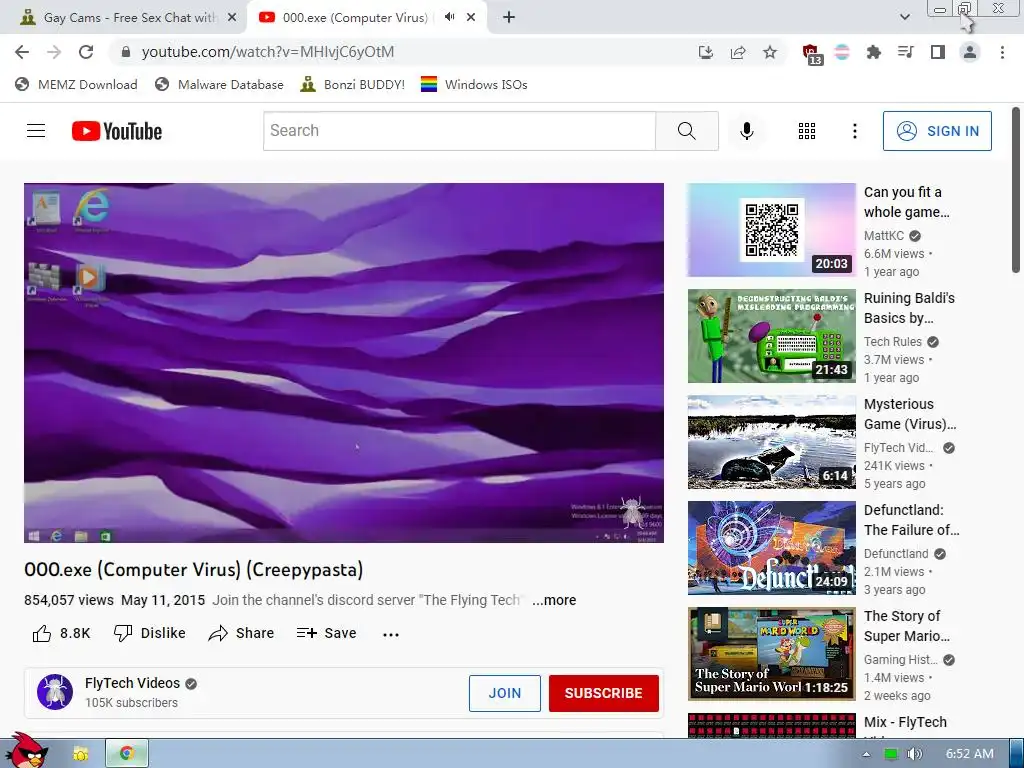
Task: Open YouTube settings three-dot menu
Action: (x=854, y=131)
